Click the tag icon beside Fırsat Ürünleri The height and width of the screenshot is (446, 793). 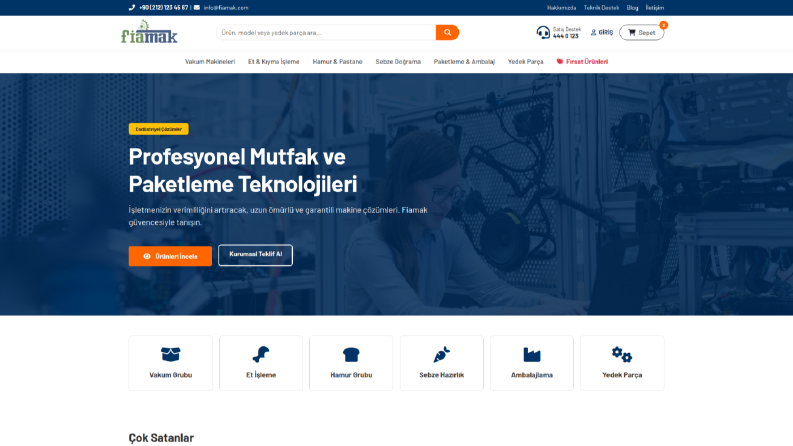[x=560, y=62]
